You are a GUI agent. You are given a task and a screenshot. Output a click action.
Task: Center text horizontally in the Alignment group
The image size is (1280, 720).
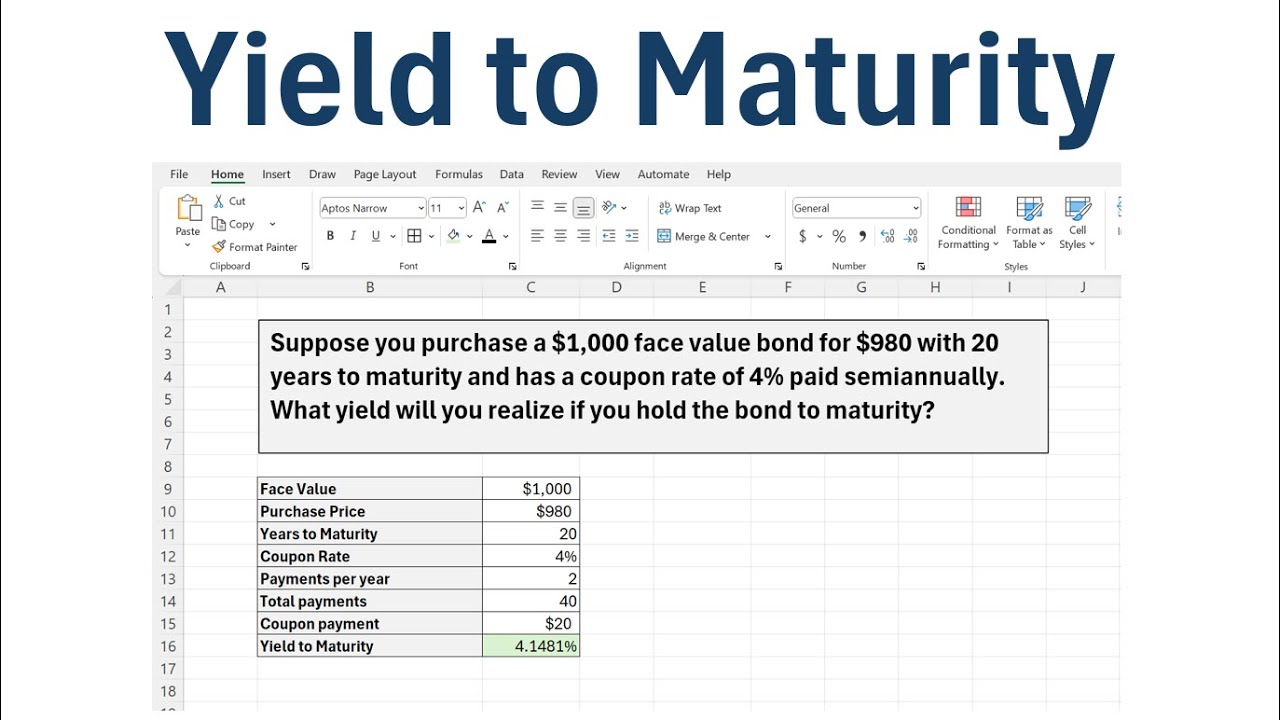(560, 236)
